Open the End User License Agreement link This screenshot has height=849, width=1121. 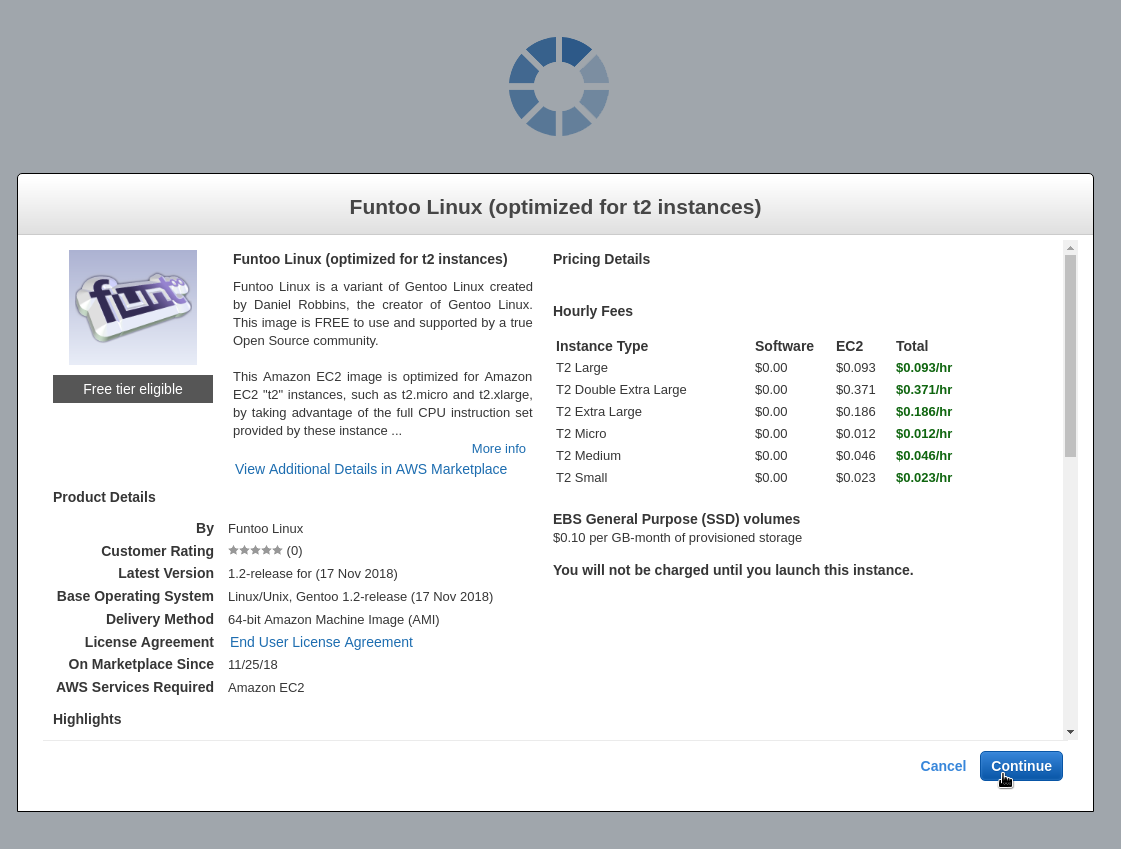coord(321,642)
